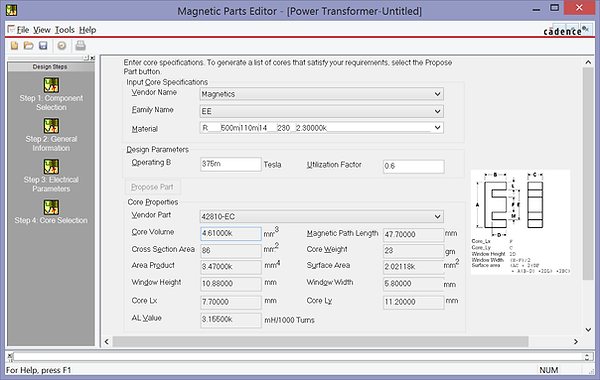Screen dimensions: 600x380
Task: Click the Open folder toolbar icon
Action: tap(28, 46)
